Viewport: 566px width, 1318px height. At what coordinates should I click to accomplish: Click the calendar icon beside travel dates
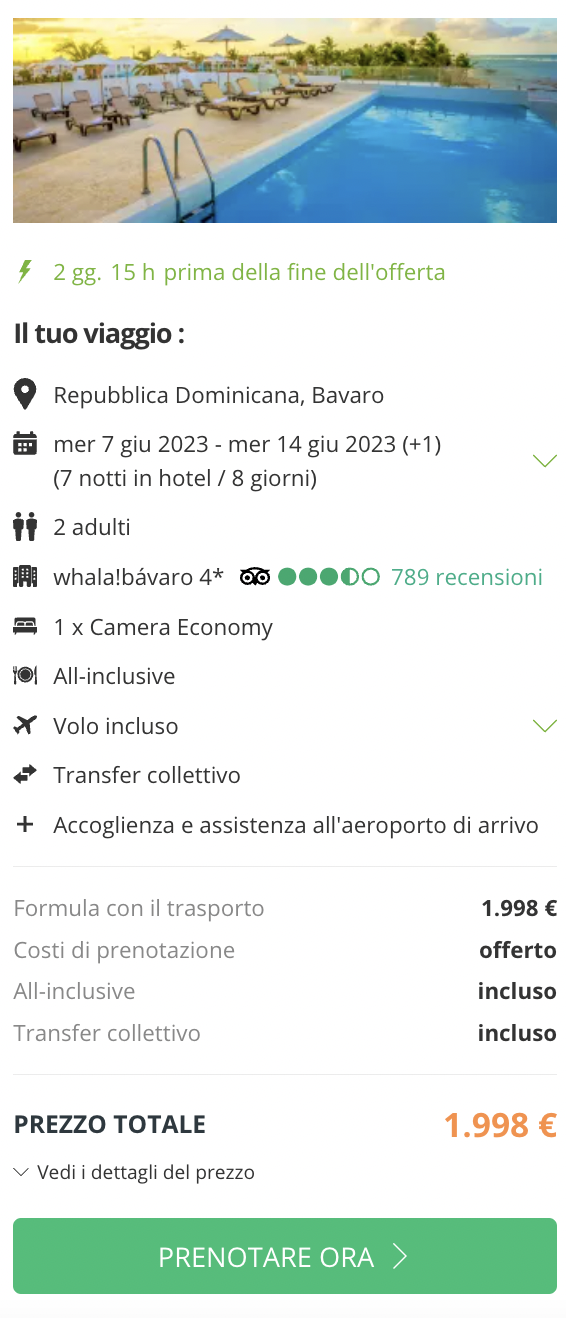pos(25,443)
